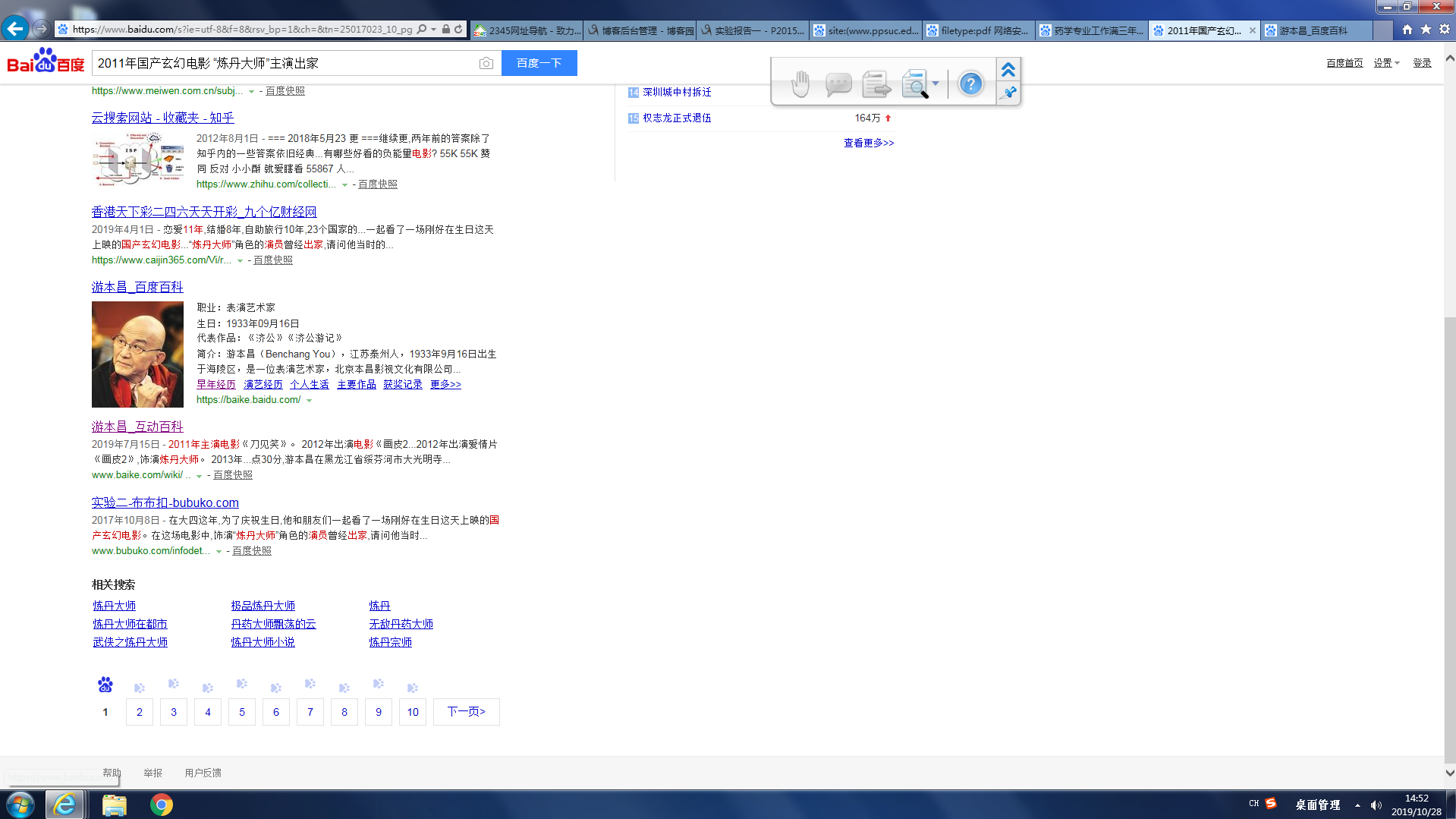Click the volume speaker tray icon
1456x819 pixels.
1376,805
